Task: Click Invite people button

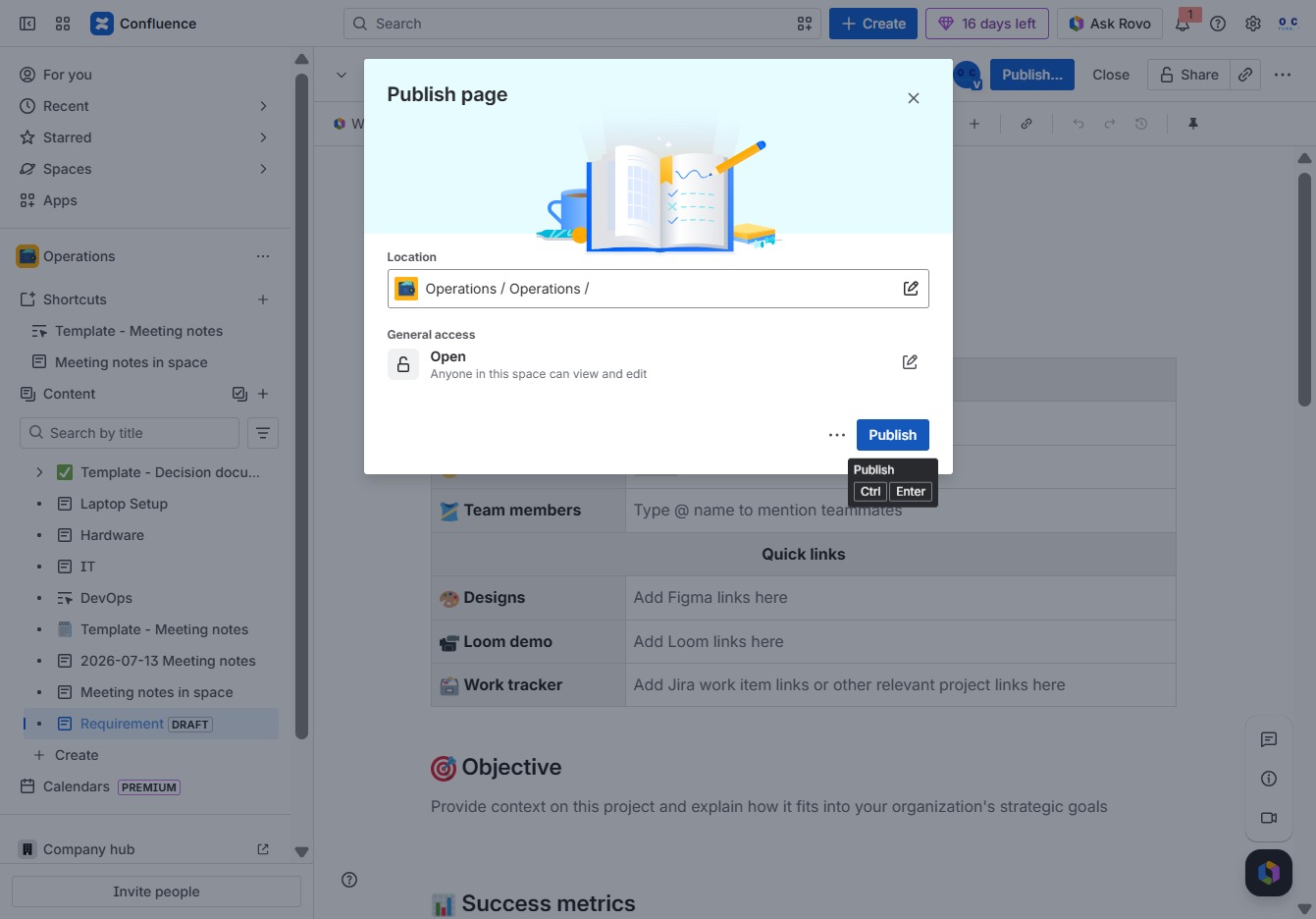Action: click(x=156, y=892)
